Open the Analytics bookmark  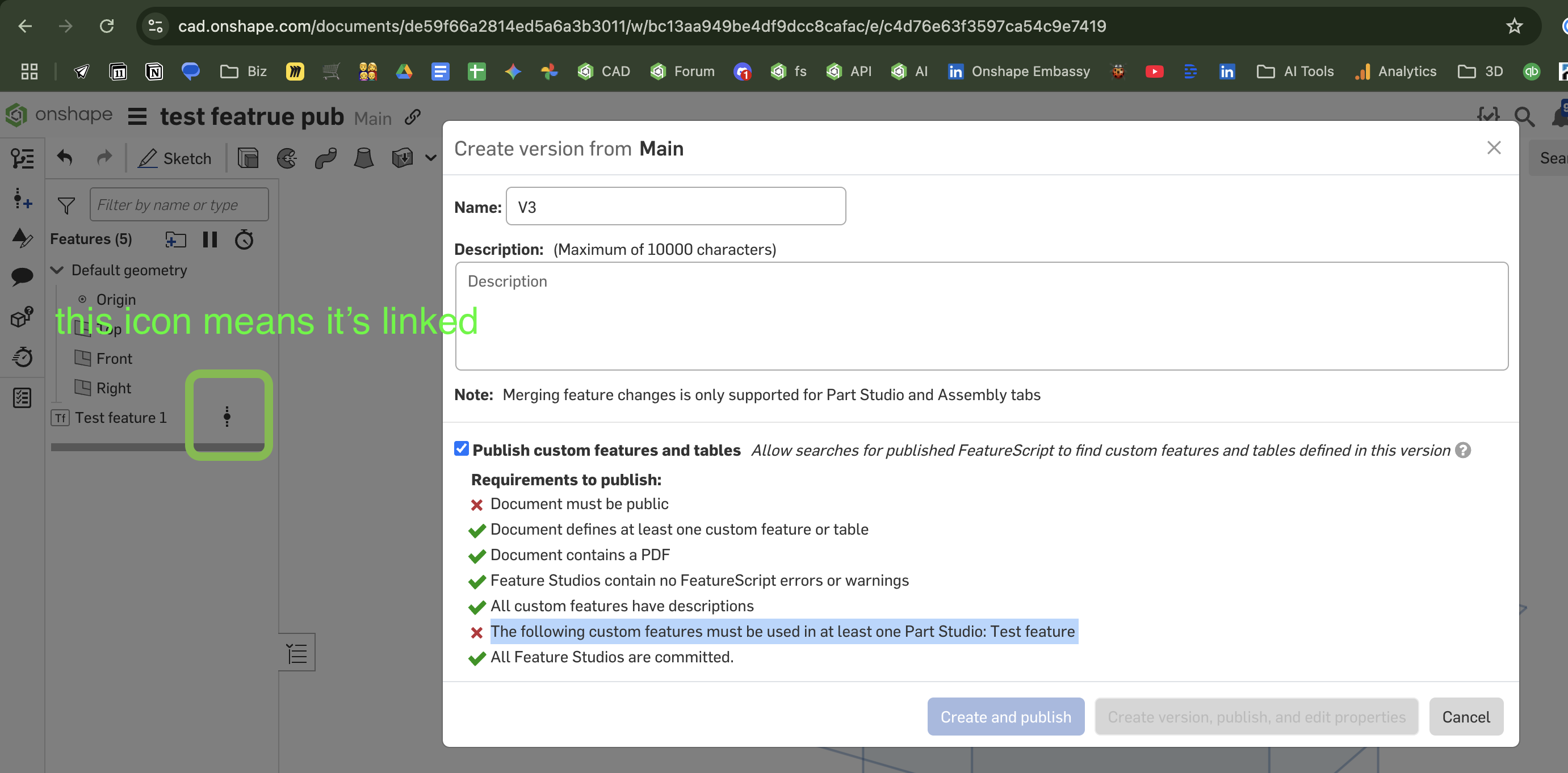(x=1395, y=71)
